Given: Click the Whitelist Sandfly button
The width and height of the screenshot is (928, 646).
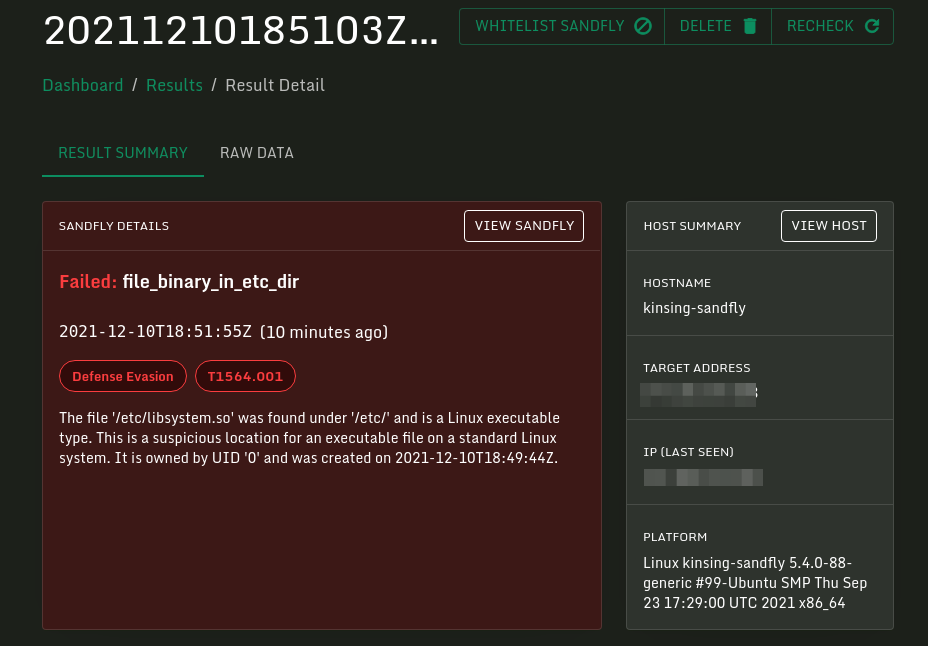Looking at the screenshot, I should 562,27.
